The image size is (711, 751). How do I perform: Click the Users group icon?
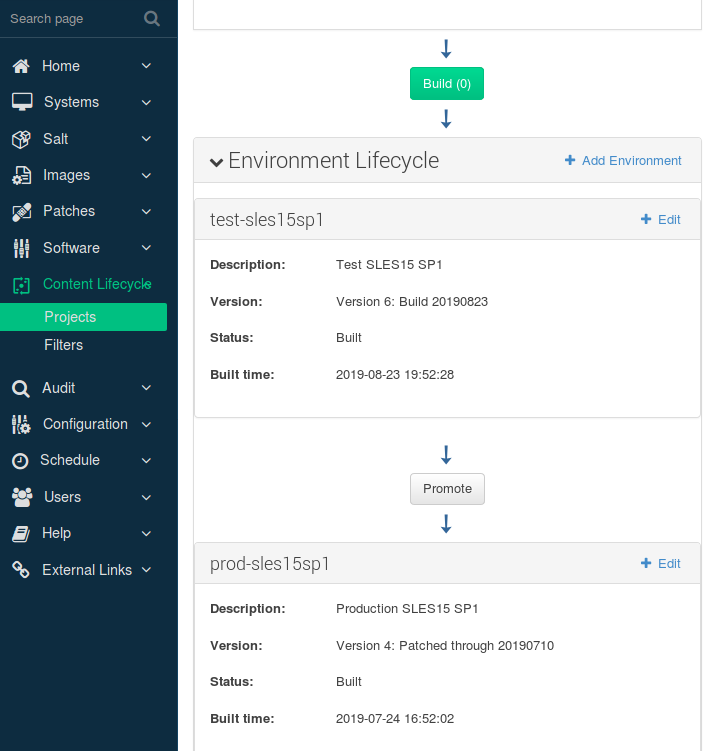coord(22,497)
